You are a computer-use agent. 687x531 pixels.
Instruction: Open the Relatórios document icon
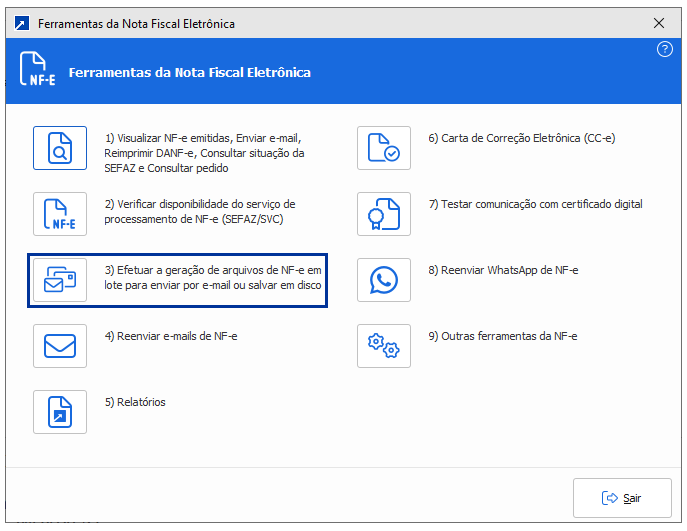[x=60, y=412]
